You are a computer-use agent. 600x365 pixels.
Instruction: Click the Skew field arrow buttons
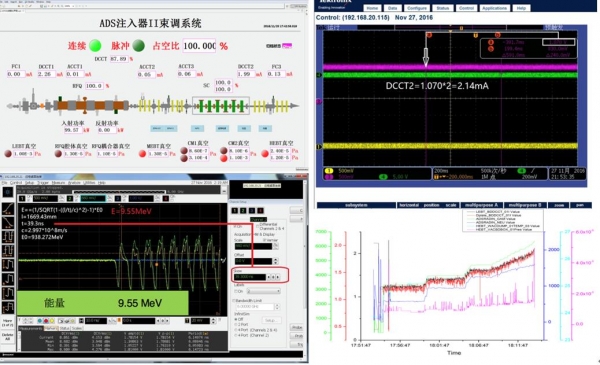pyautogui.click(x=273, y=277)
